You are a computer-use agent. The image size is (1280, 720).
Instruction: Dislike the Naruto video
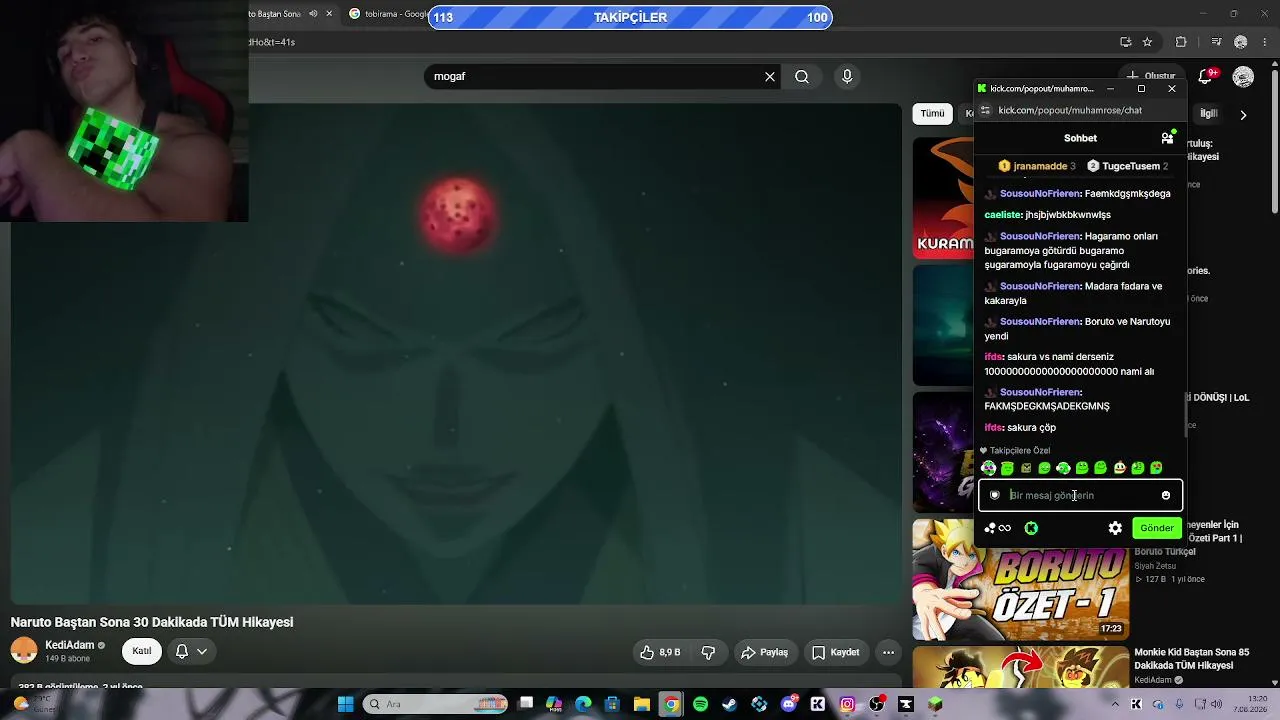click(x=708, y=652)
